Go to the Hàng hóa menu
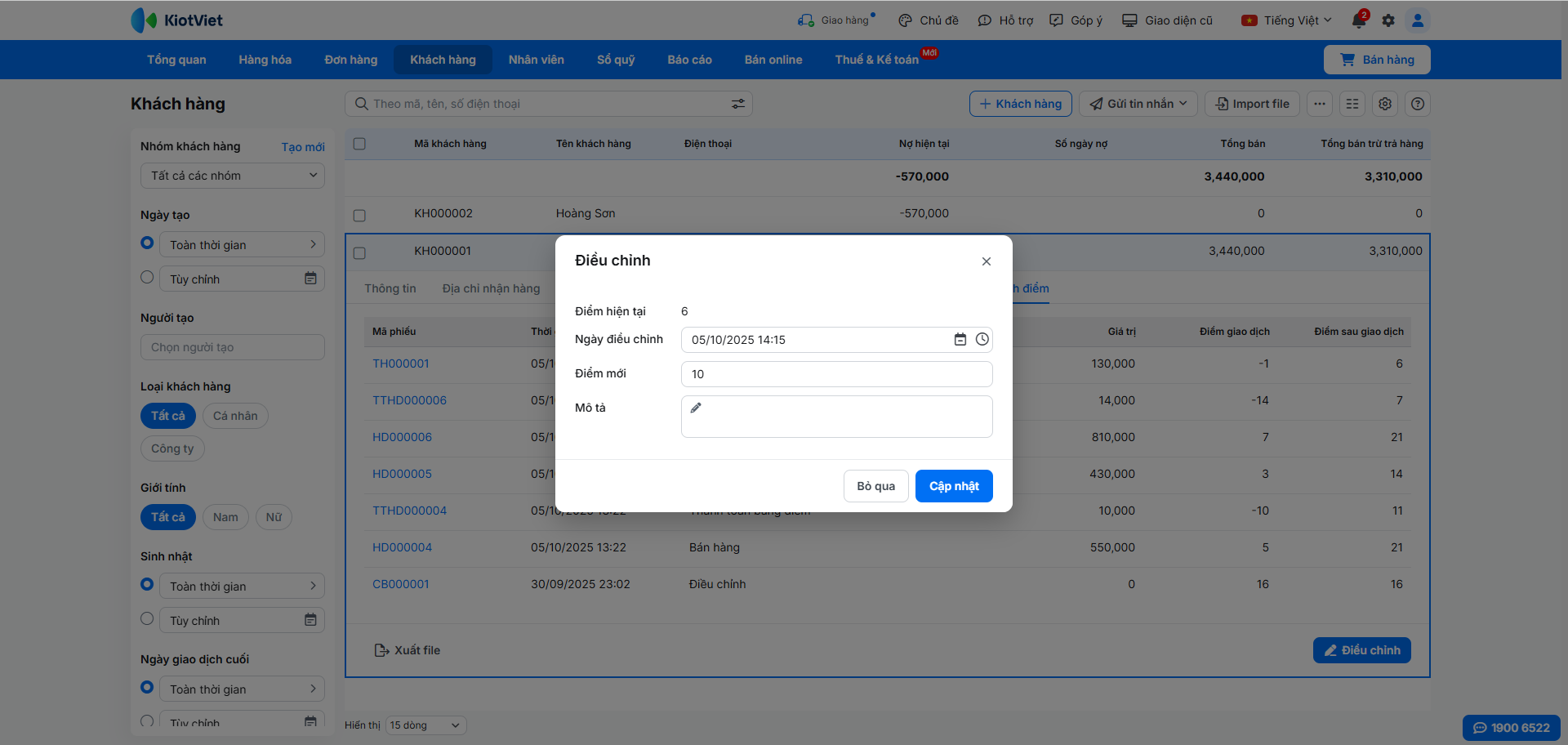 coord(265,60)
